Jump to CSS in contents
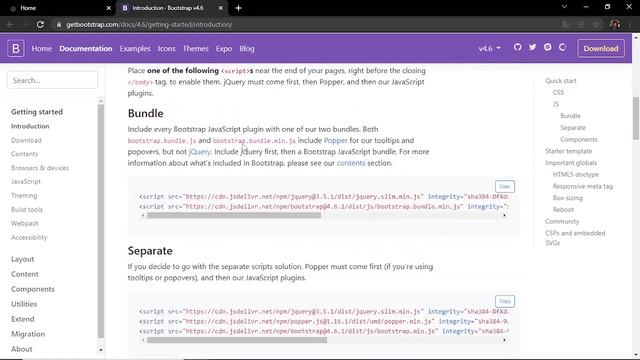Viewport: 640px width, 360px height. (x=558, y=93)
